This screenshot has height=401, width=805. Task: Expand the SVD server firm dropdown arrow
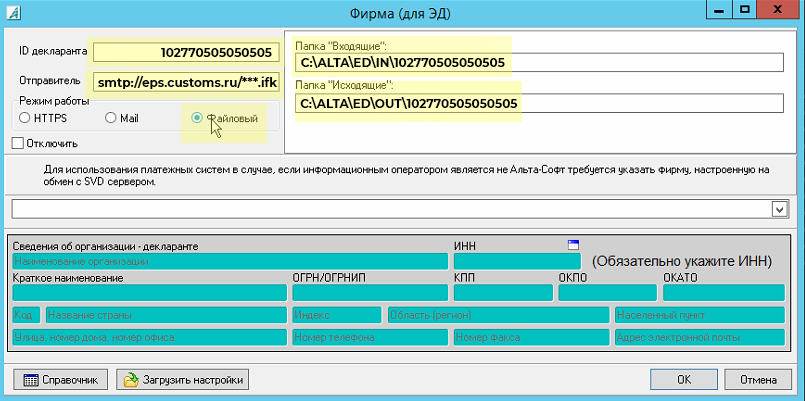[779, 209]
